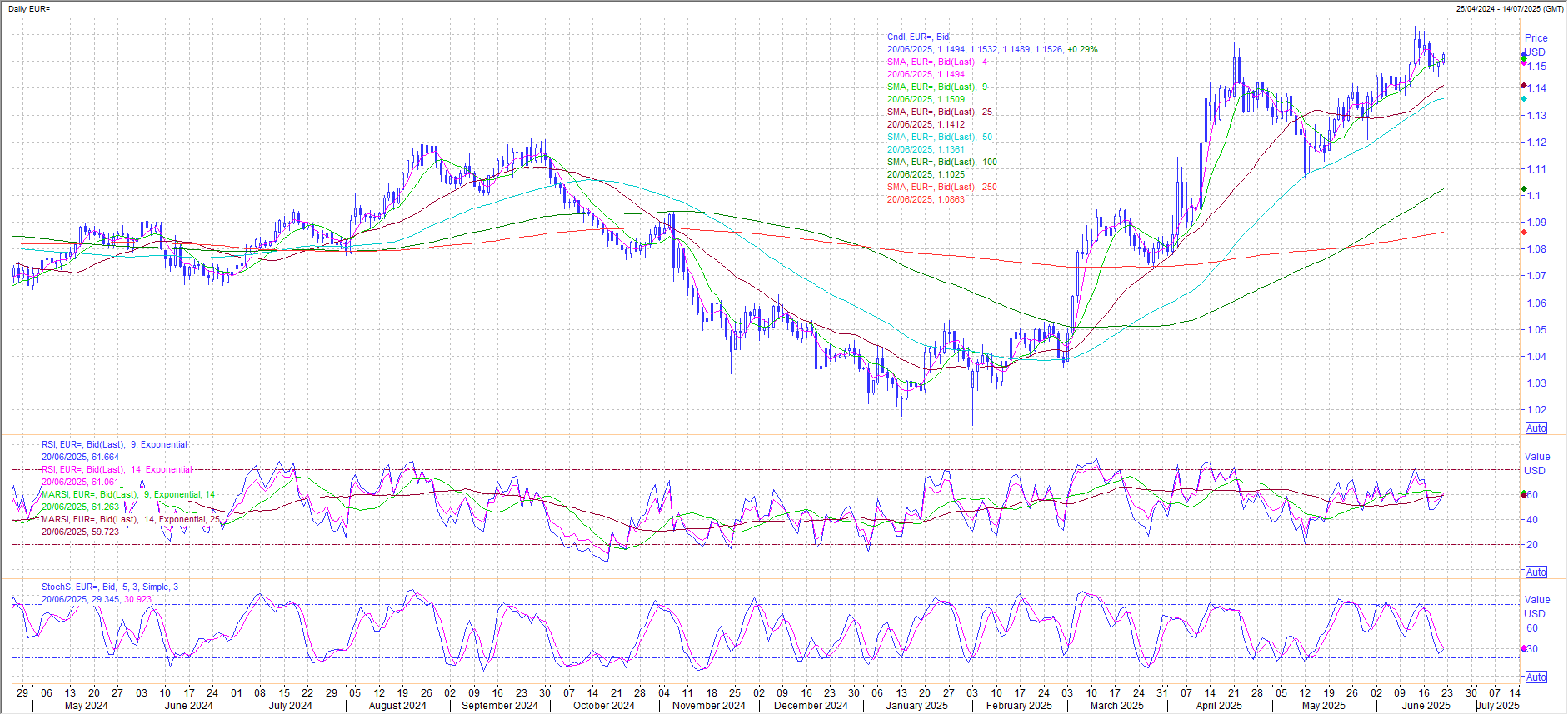Click the SMA 100 value 1.1025
The width and height of the screenshot is (1568, 715).
(x=951, y=174)
